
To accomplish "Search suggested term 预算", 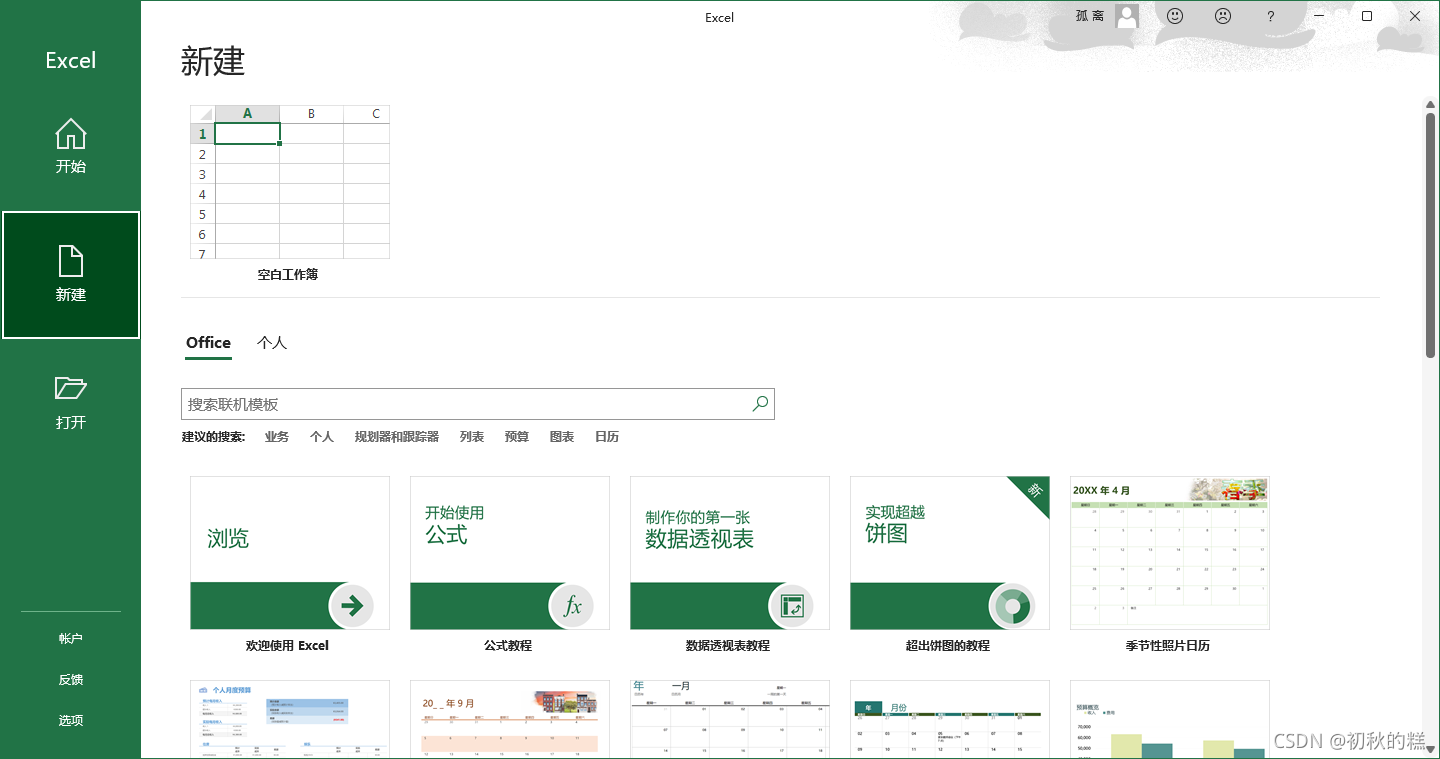I will point(517,437).
